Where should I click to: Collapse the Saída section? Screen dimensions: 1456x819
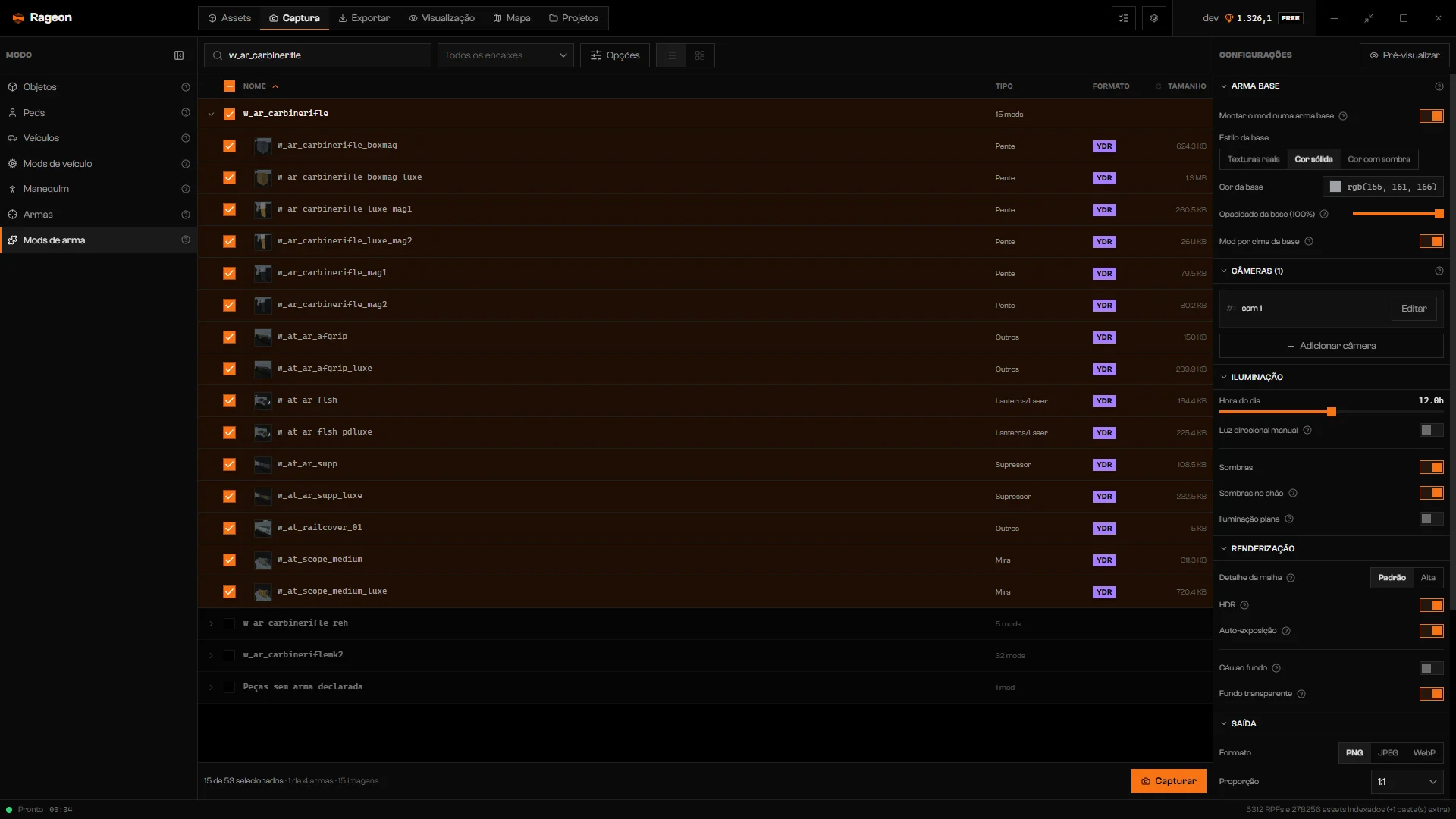1224,723
